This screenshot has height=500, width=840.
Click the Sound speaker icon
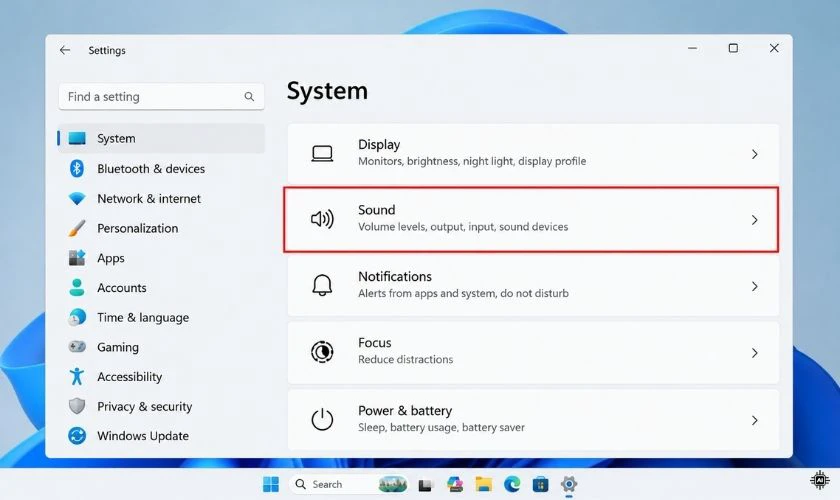322,219
